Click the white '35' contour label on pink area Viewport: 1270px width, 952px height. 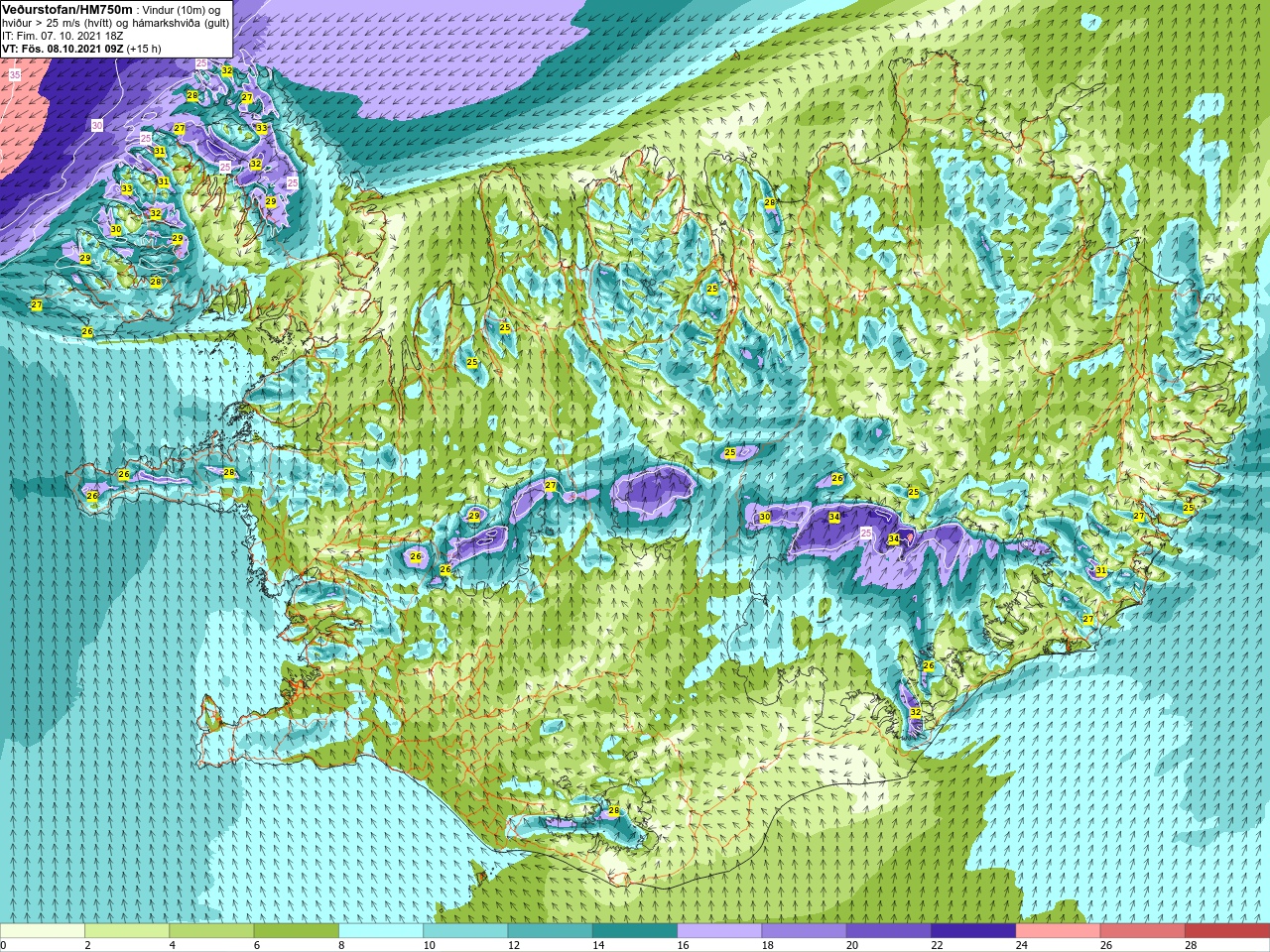click(x=15, y=75)
